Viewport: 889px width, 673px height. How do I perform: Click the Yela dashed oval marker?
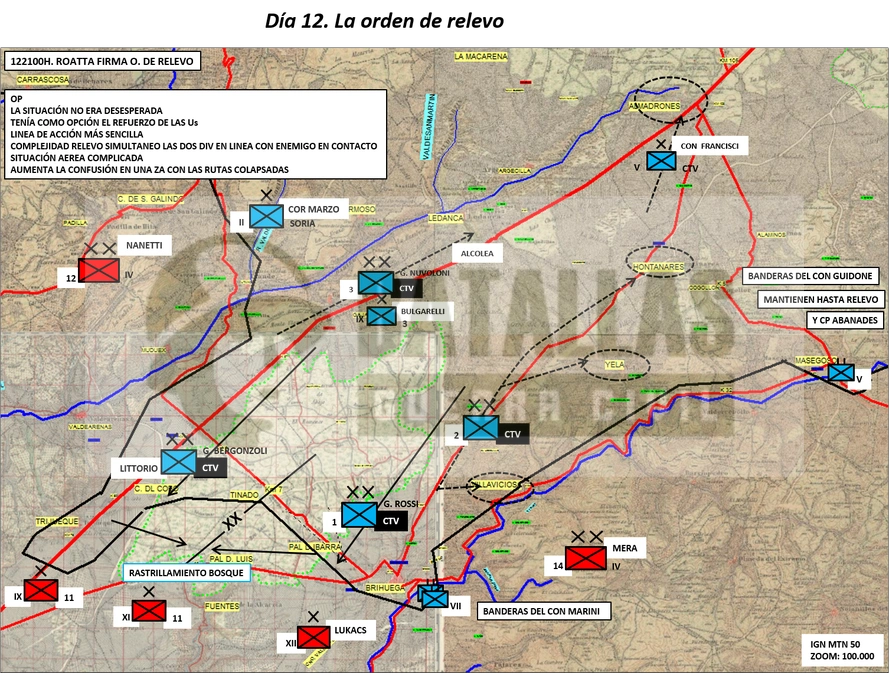point(615,365)
